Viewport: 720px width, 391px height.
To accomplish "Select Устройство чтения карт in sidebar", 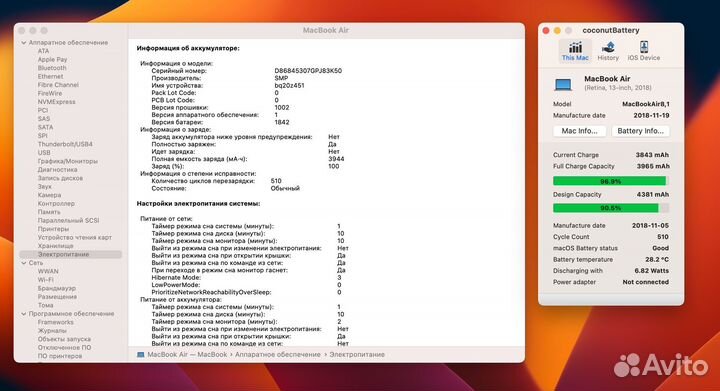I will click(x=74, y=238).
